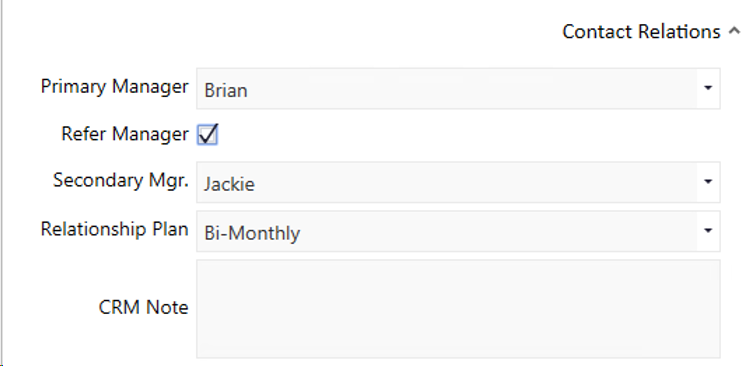Select the Secondary Mgr. combo box showing Jackie
The width and height of the screenshot is (748, 366).
[x=458, y=182]
